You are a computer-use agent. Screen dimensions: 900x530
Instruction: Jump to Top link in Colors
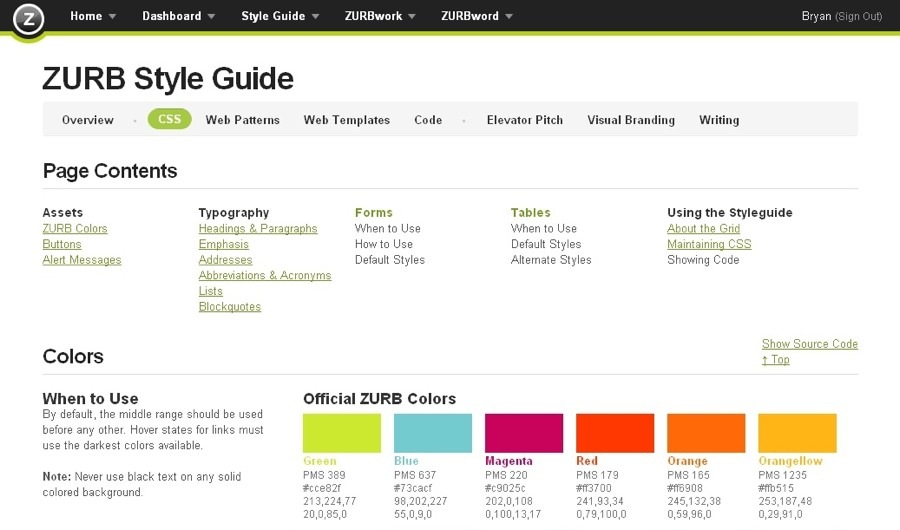click(x=775, y=359)
